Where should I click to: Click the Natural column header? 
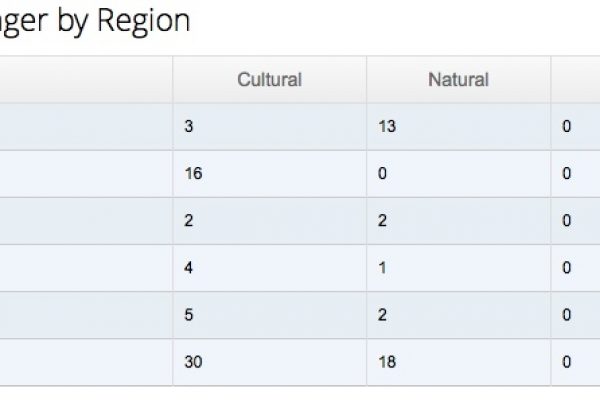[458, 79]
